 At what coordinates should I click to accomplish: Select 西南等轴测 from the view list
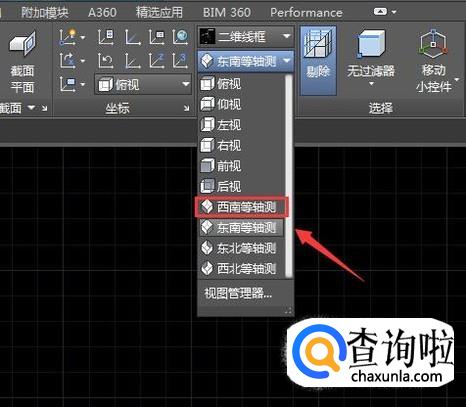[x=241, y=207]
